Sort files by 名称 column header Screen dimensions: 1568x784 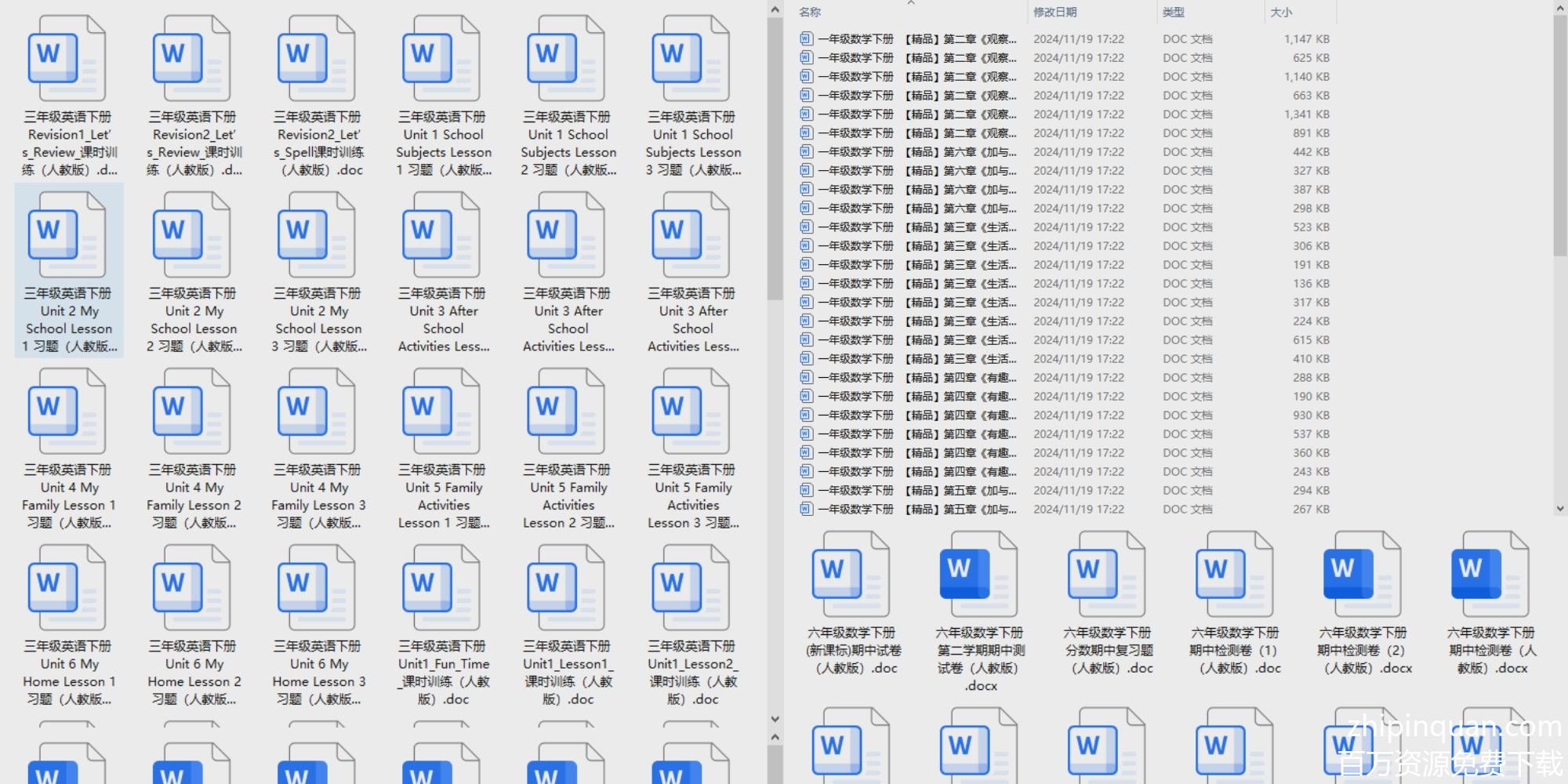click(811, 12)
